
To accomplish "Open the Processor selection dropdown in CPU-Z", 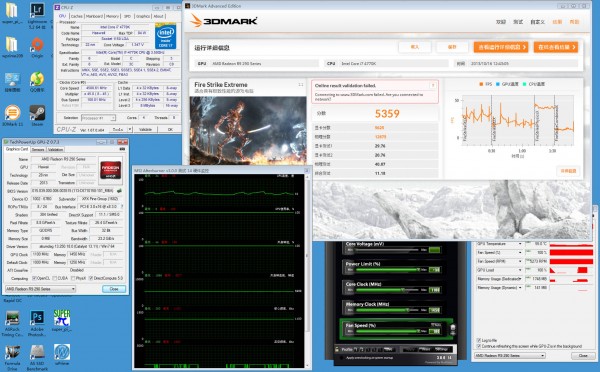I will click(x=98, y=118).
